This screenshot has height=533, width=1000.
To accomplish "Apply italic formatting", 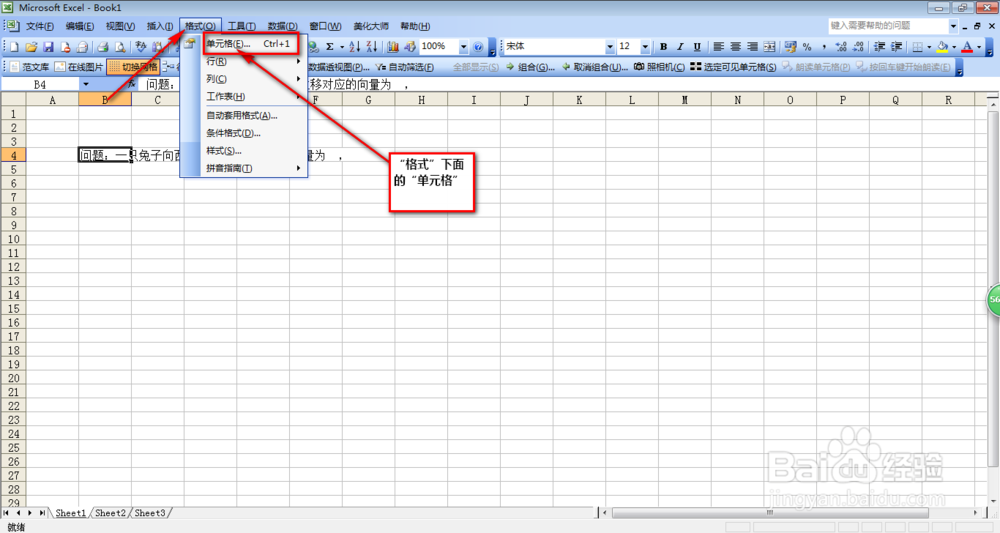I will point(680,47).
